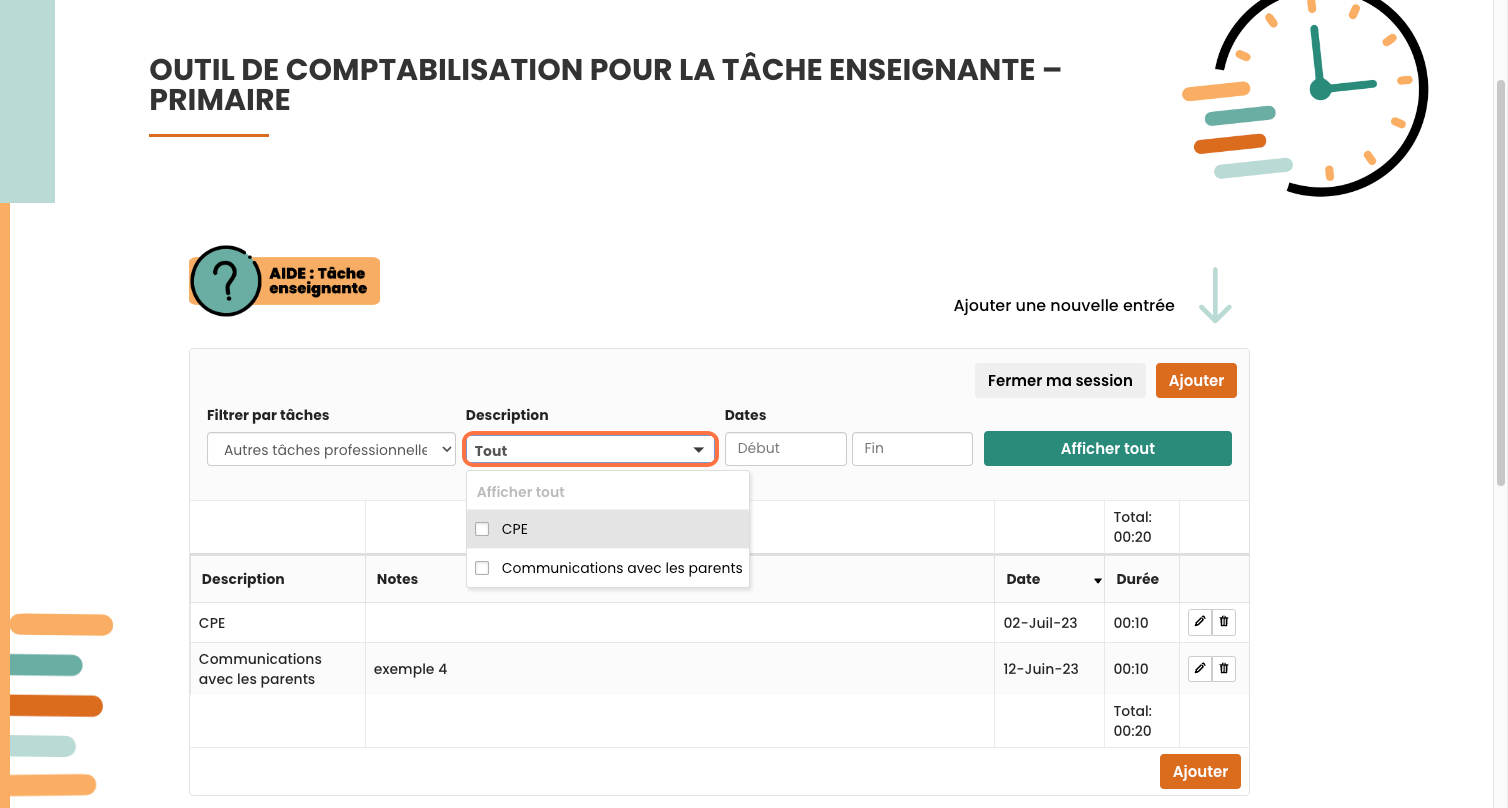The width and height of the screenshot is (1508, 808).
Task: Click the green Afficher tout button
Action: (x=1107, y=449)
